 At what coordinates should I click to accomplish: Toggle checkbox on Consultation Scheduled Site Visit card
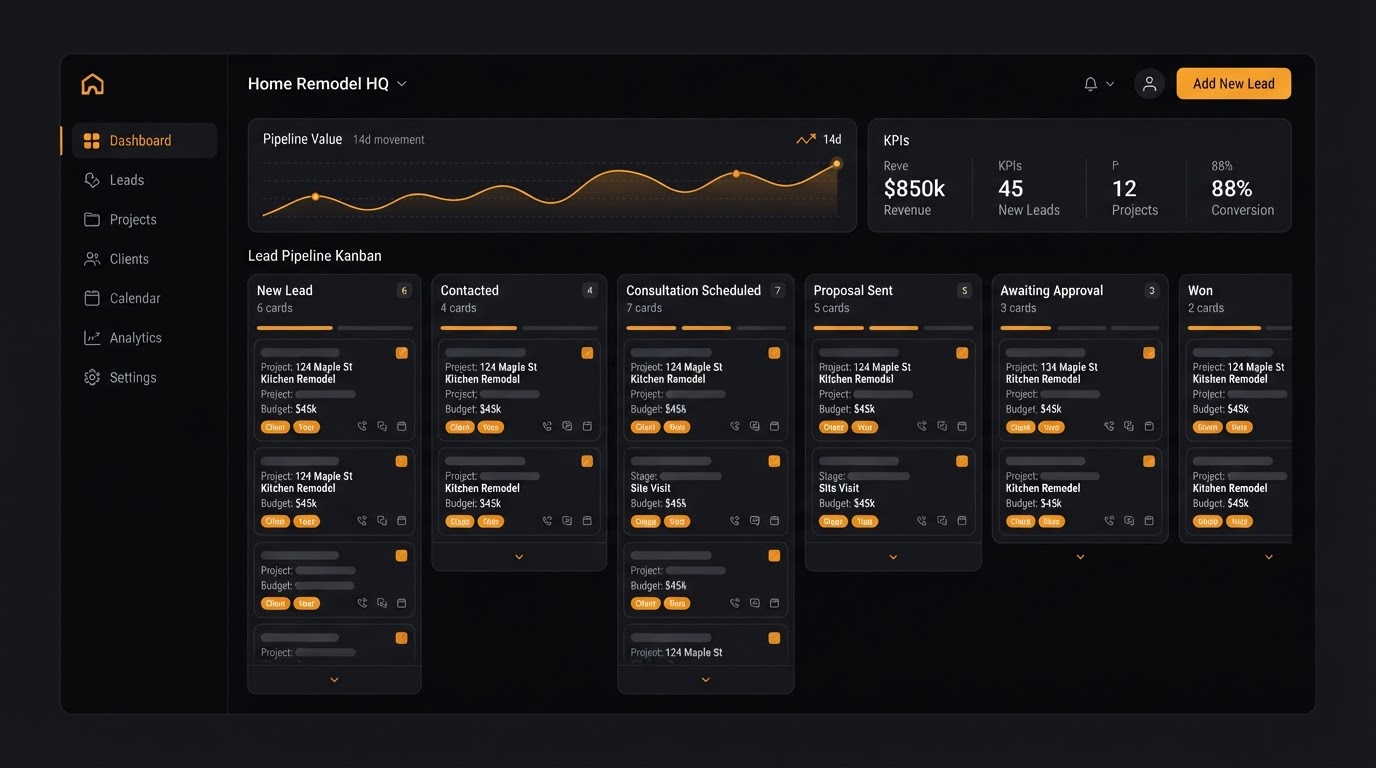click(774, 461)
